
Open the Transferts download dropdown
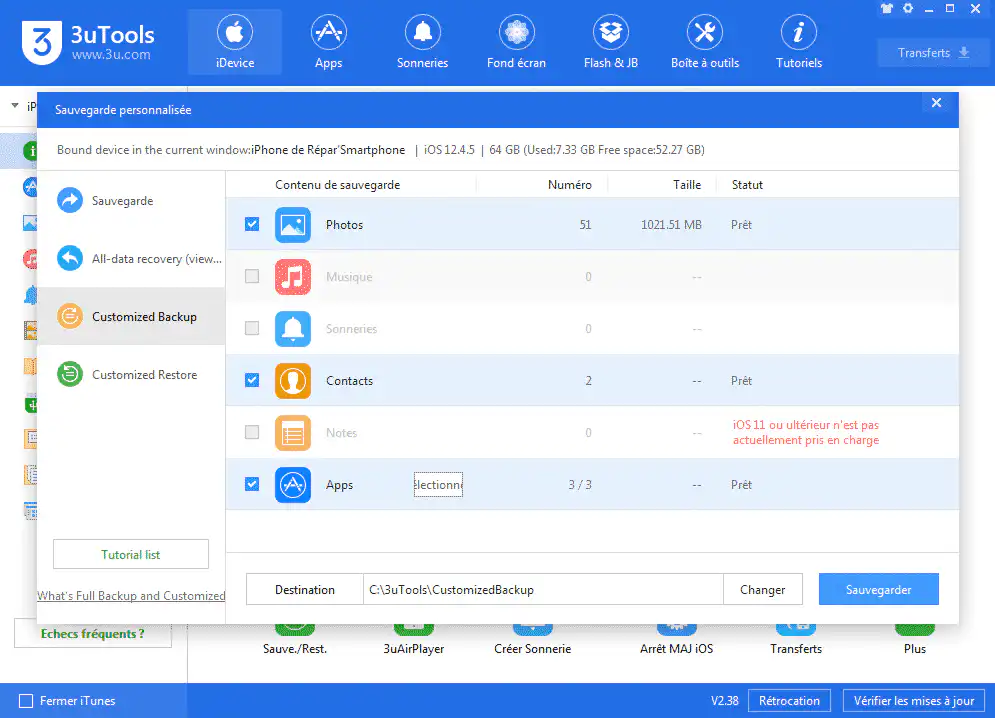pos(933,53)
